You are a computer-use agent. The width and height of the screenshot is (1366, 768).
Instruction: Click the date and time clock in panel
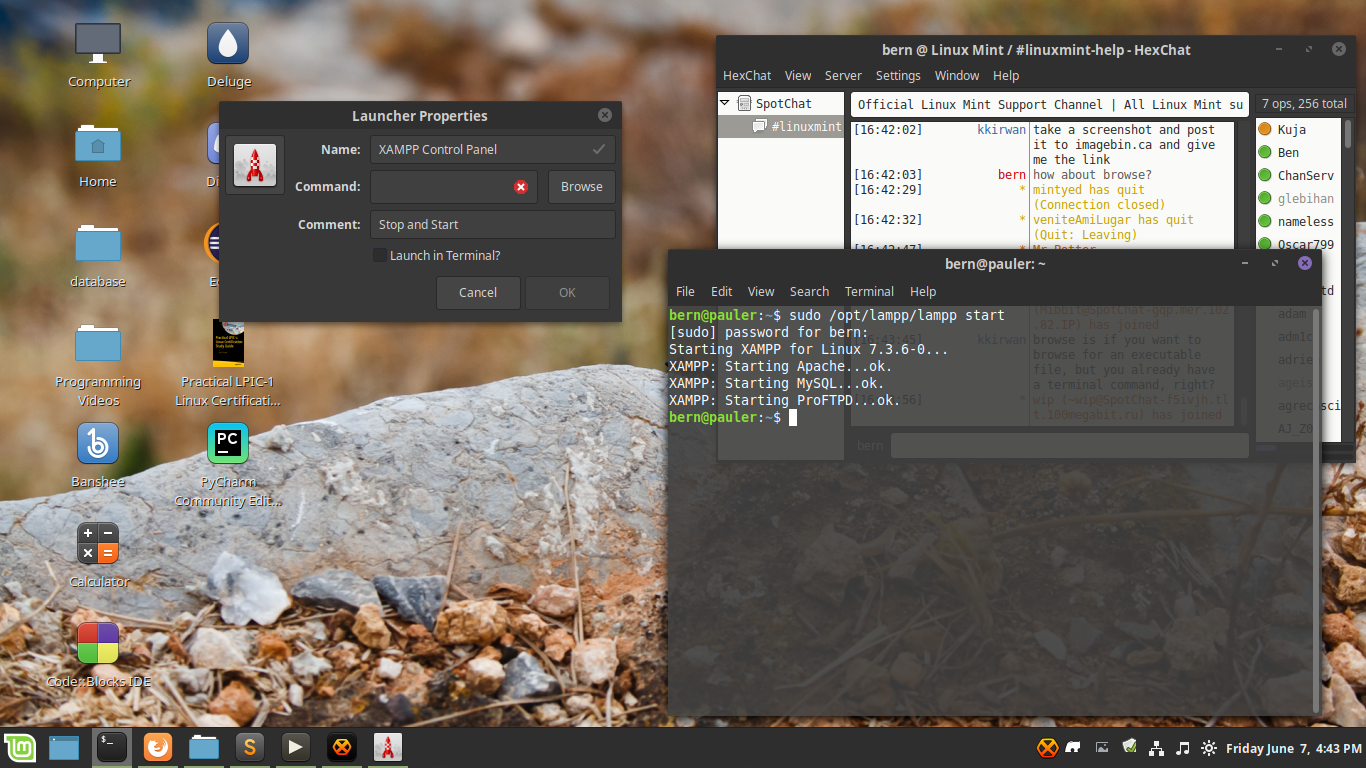pos(1293,747)
